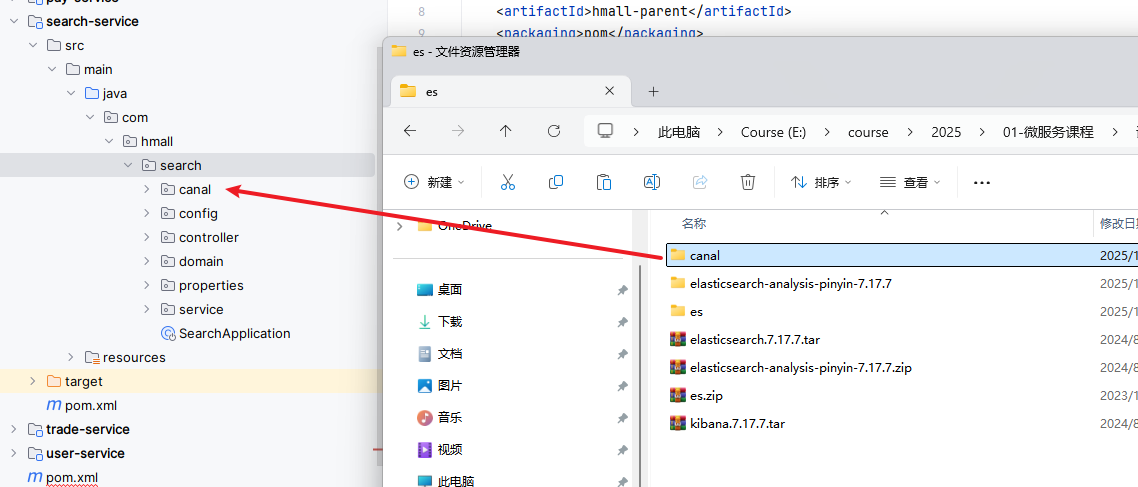The height and width of the screenshot is (487, 1138).
Task: Open the 查看 view dropdown
Action: click(x=910, y=182)
